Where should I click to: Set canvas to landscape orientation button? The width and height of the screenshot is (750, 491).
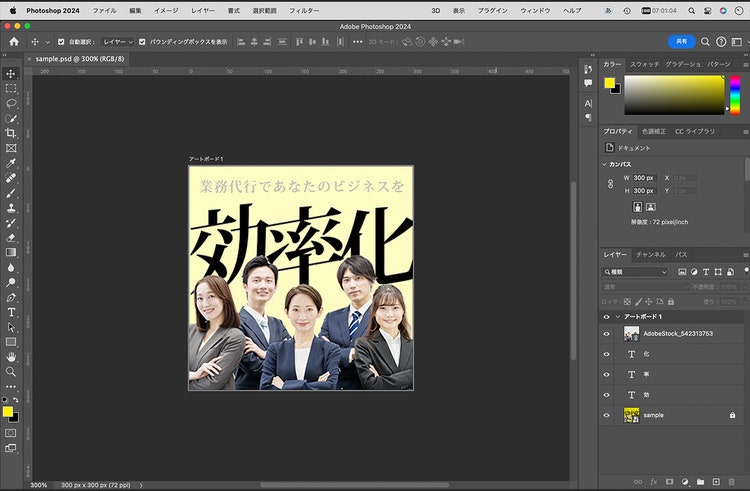pos(651,207)
